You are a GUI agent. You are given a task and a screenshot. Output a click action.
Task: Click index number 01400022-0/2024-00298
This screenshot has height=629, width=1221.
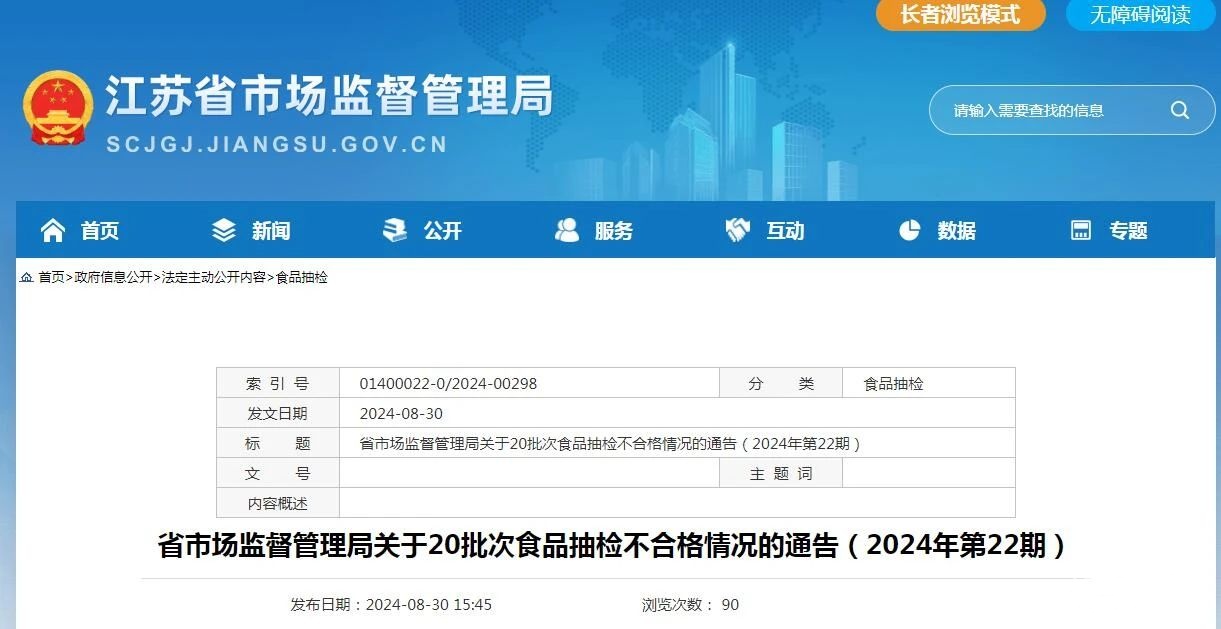(x=448, y=383)
